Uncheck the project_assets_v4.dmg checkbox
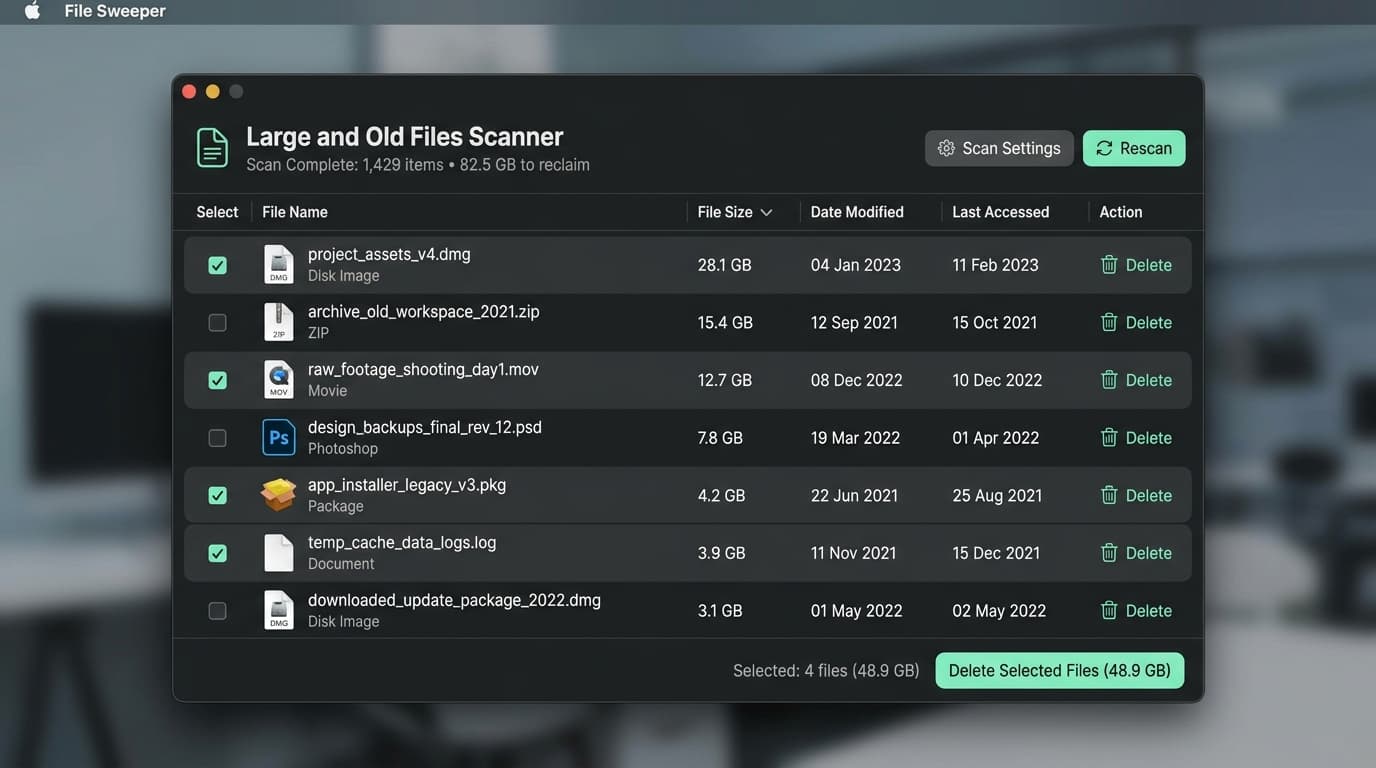 [217, 265]
